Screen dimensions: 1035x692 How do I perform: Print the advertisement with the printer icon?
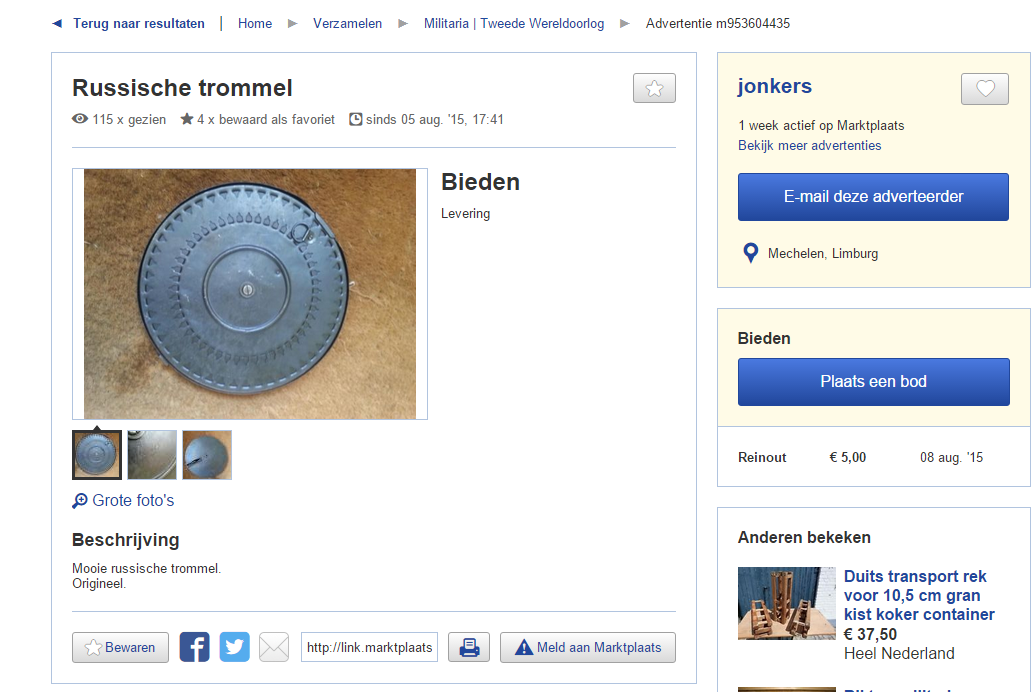click(468, 647)
